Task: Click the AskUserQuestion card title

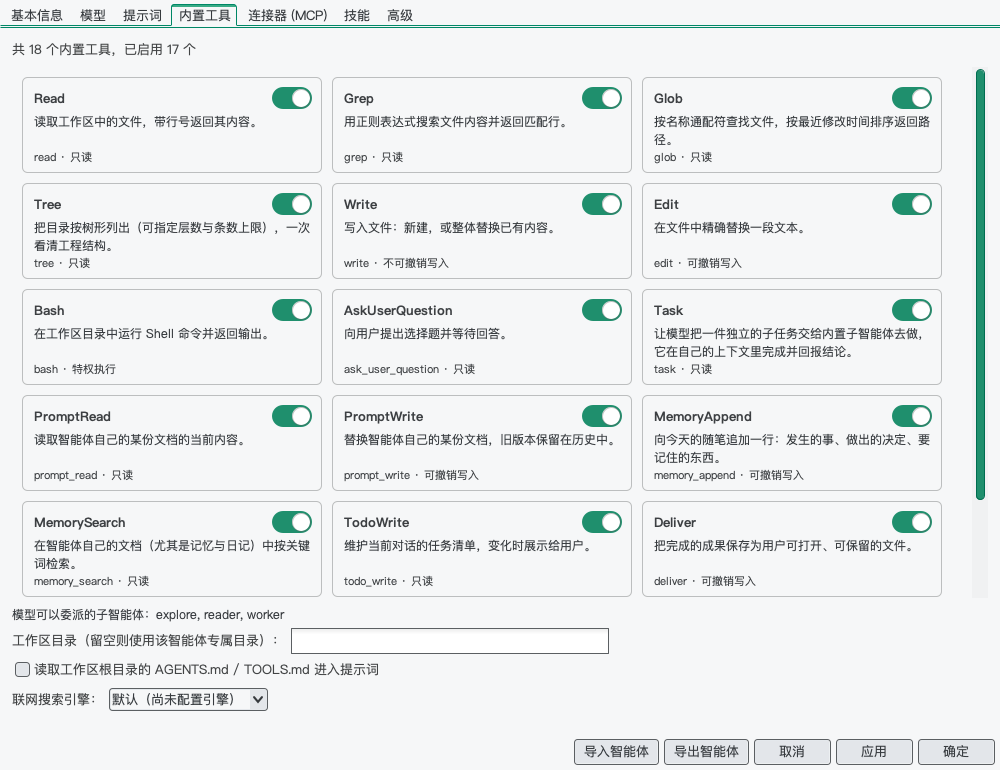Action: 398,310
